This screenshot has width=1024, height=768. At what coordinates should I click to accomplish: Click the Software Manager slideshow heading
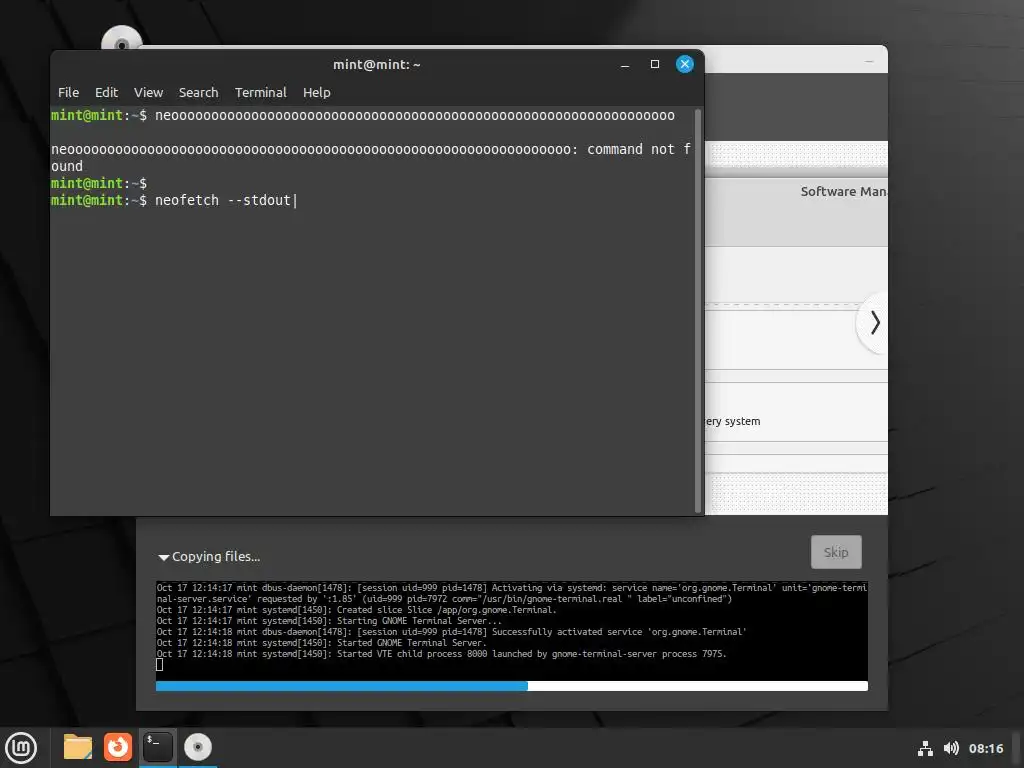click(844, 191)
